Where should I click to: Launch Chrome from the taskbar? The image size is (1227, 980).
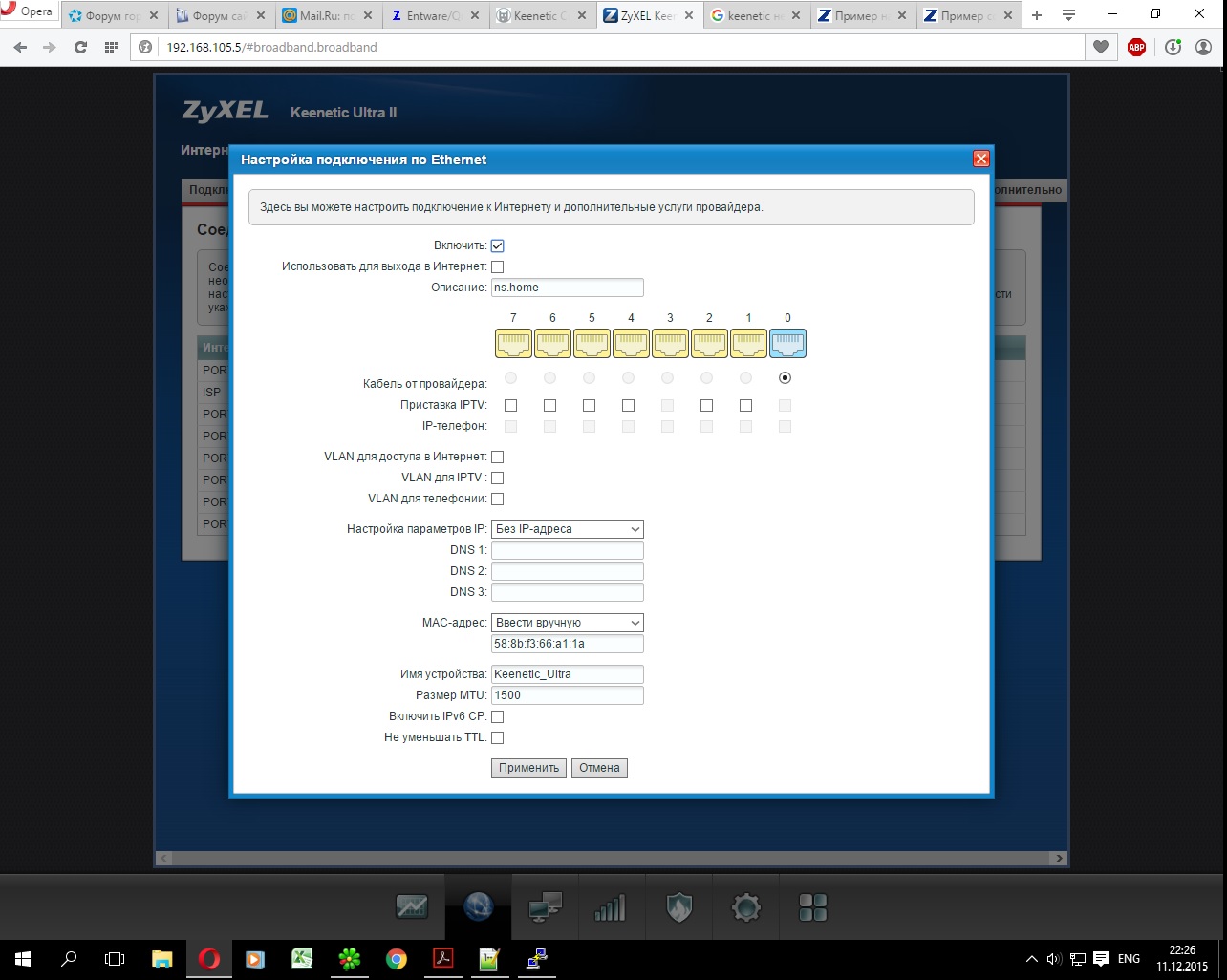(396, 958)
